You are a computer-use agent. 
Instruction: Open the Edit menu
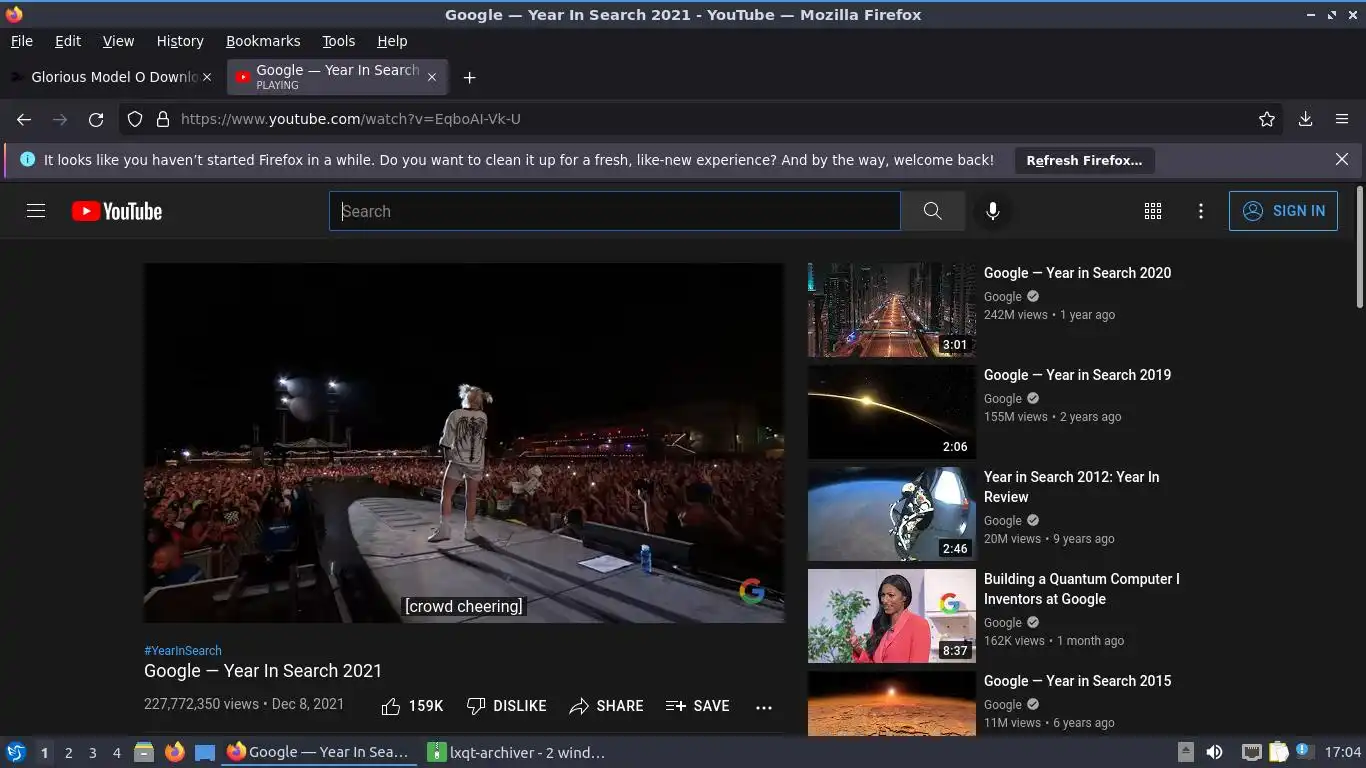click(68, 41)
